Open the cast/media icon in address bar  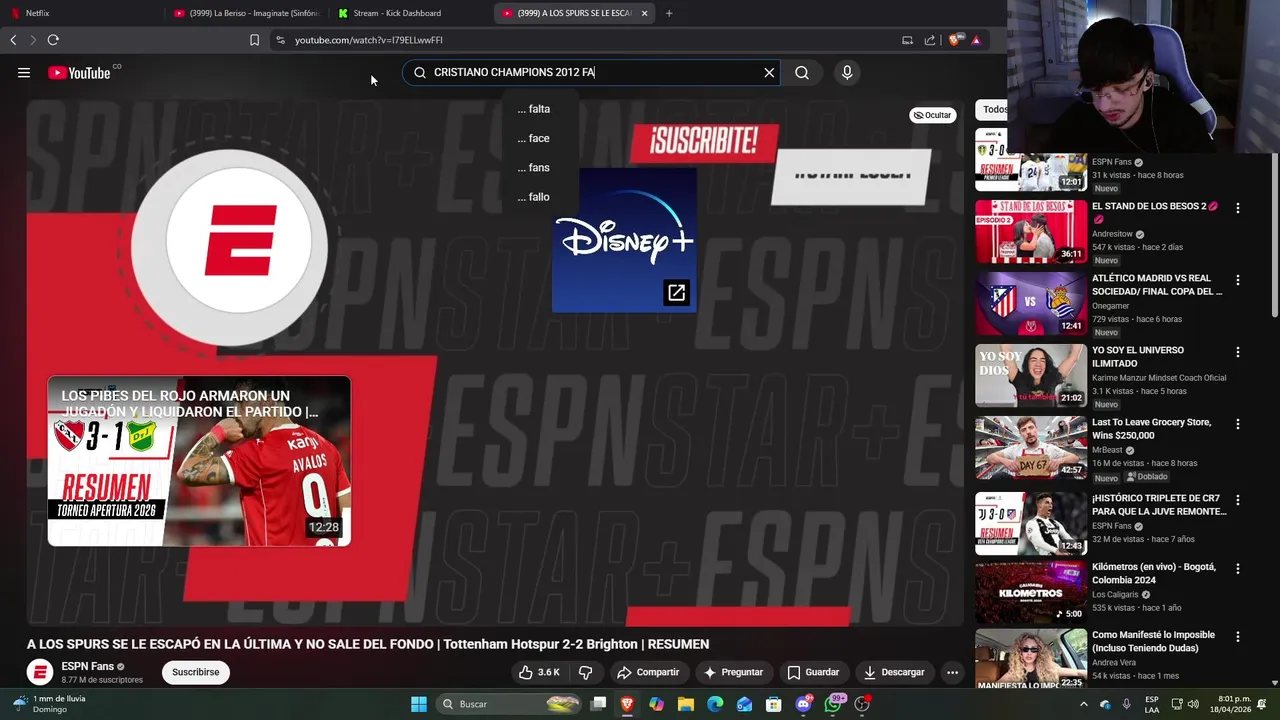point(907,40)
